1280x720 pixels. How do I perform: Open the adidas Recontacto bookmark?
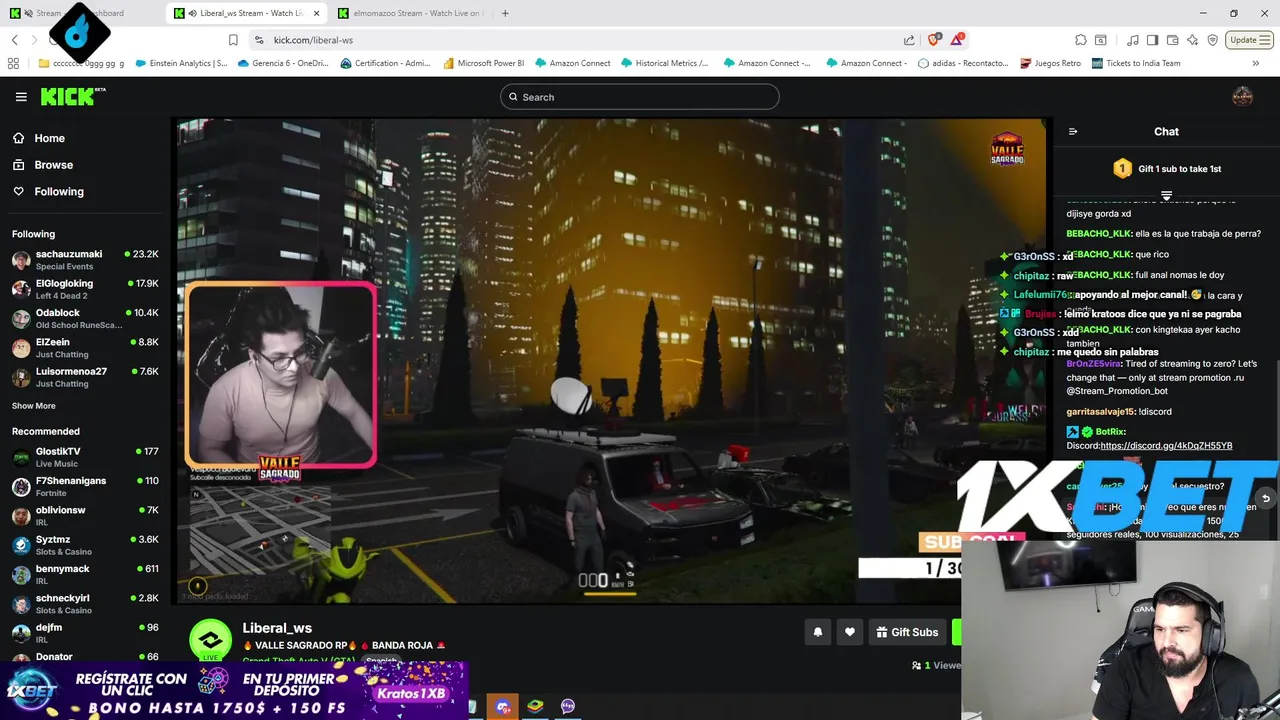coord(962,63)
